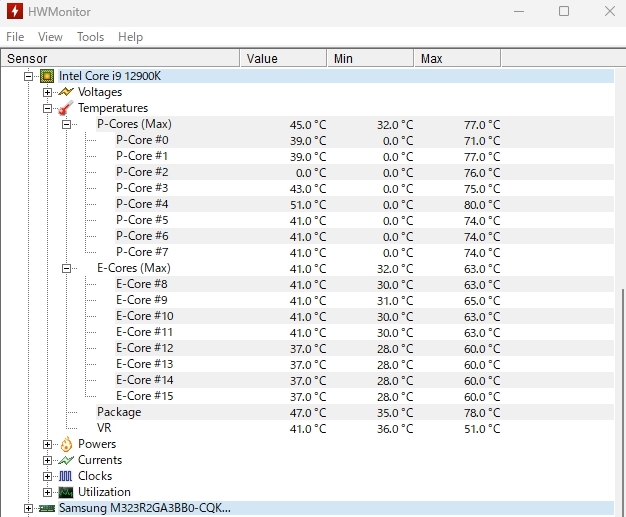Viewport: 626px width, 517px height.
Task: Select the E-Core #12 row
Action: [x=364, y=348]
